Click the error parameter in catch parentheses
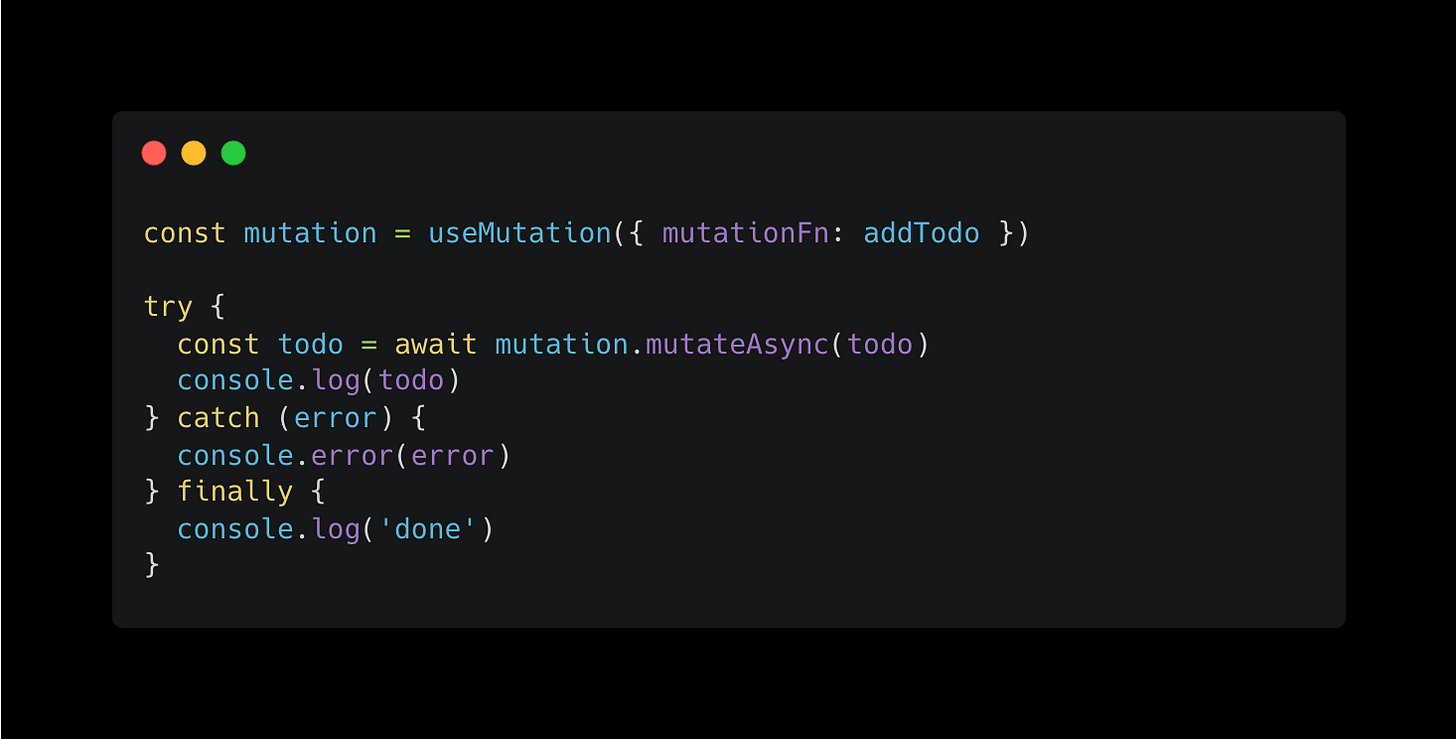 pos(336,417)
